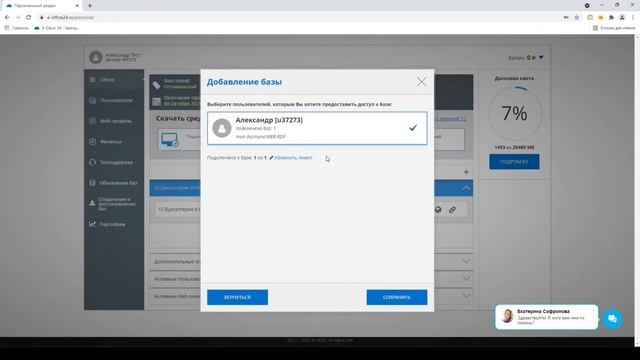Viewport: 640px width, 360px height.
Task: Open the Chrome three-dot menu
Action: (x=633, y=18)
